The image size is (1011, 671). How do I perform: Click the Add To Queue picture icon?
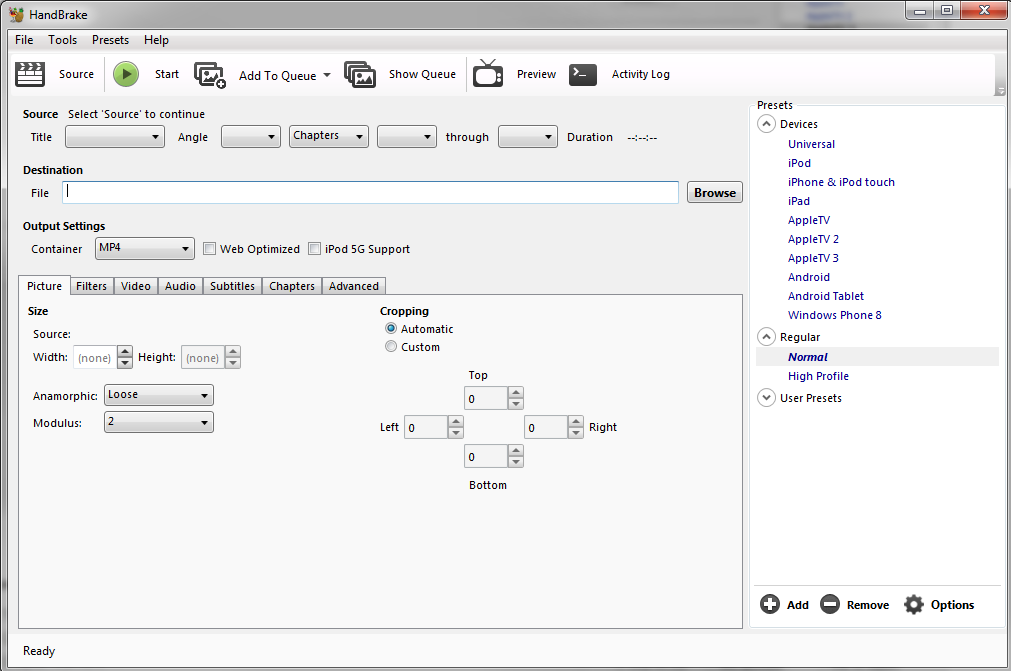point(210,75)
